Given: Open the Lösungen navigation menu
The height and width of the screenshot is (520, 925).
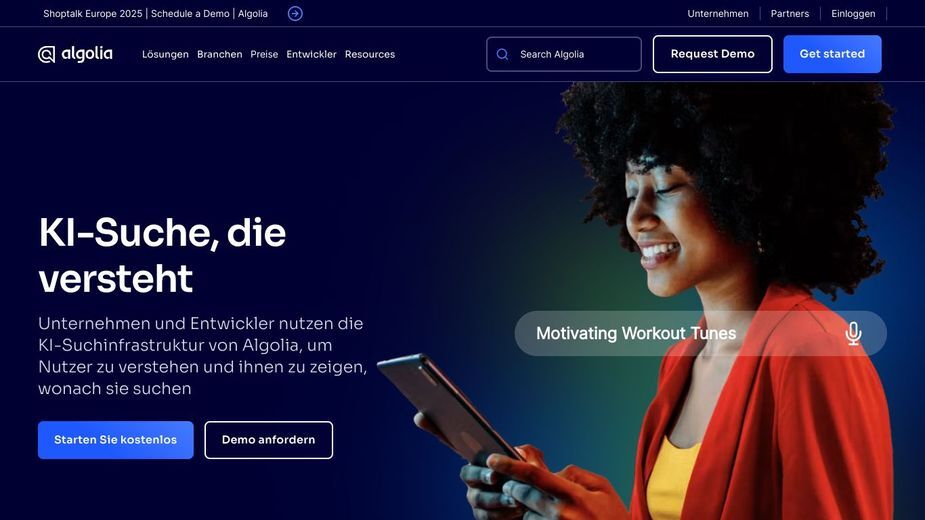Looking at the screenshot, I should tap(165, 54).
